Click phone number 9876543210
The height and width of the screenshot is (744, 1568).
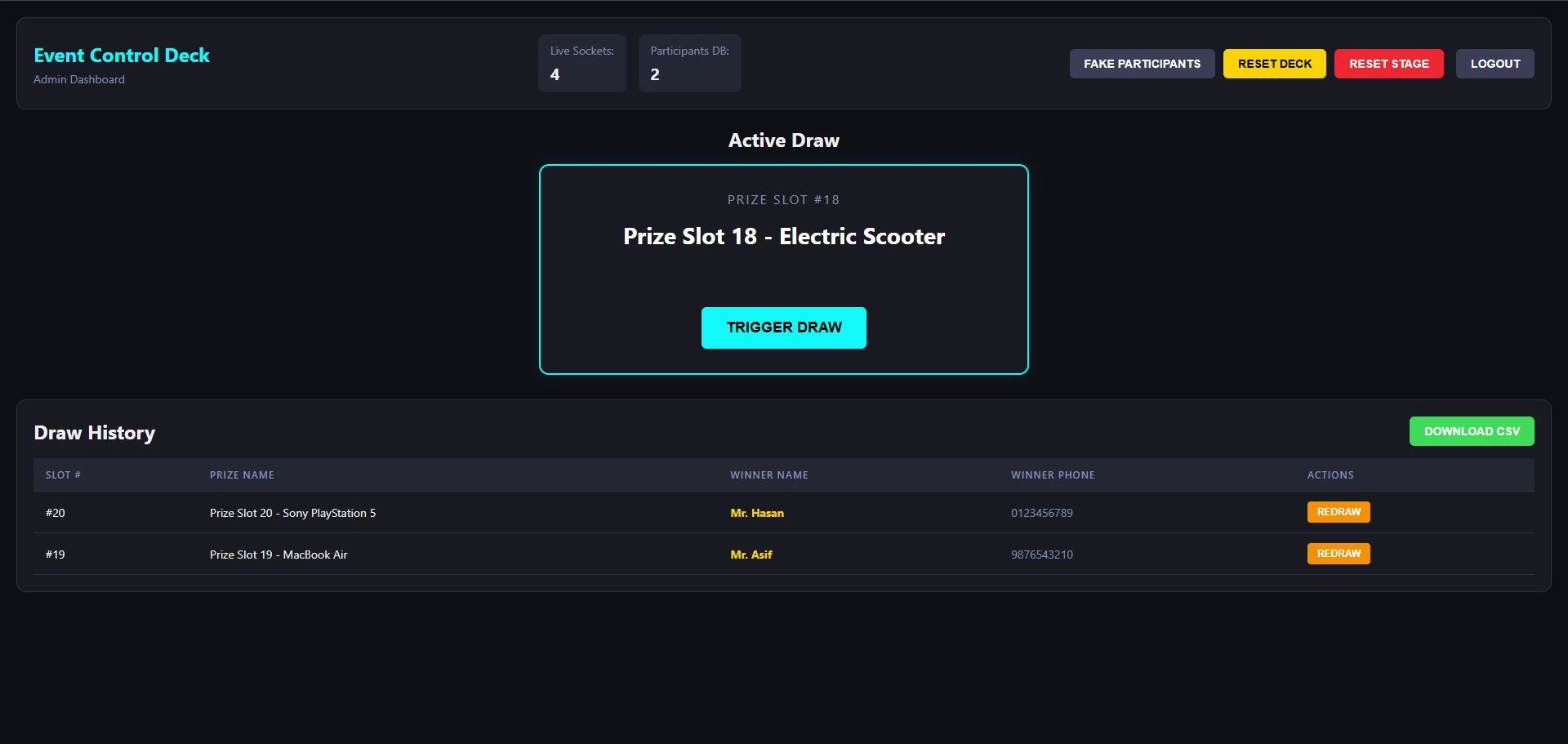tap(1041, 555)
